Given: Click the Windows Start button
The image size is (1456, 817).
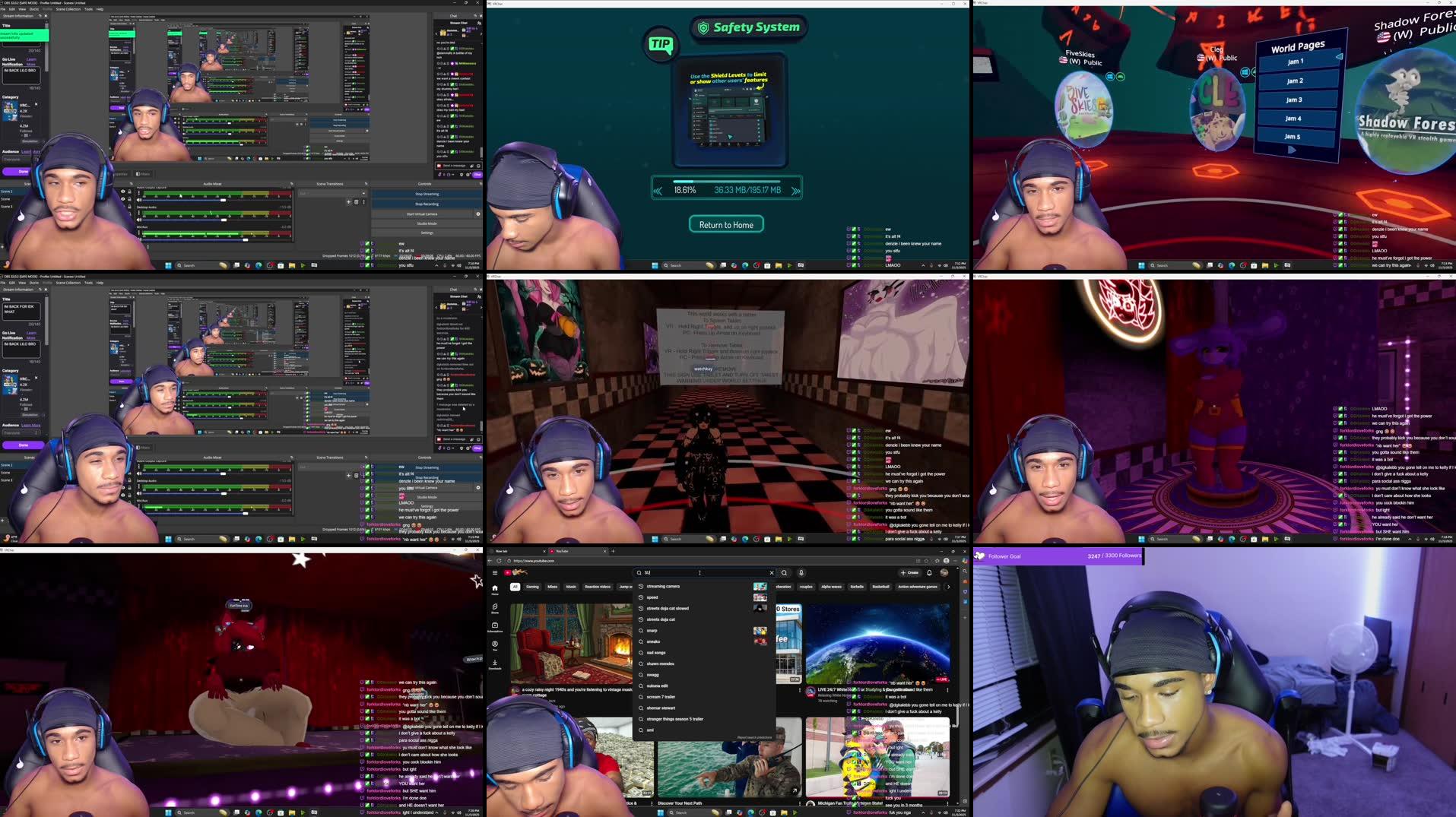Looking at the screenshot, I should (x=660, y=812).
